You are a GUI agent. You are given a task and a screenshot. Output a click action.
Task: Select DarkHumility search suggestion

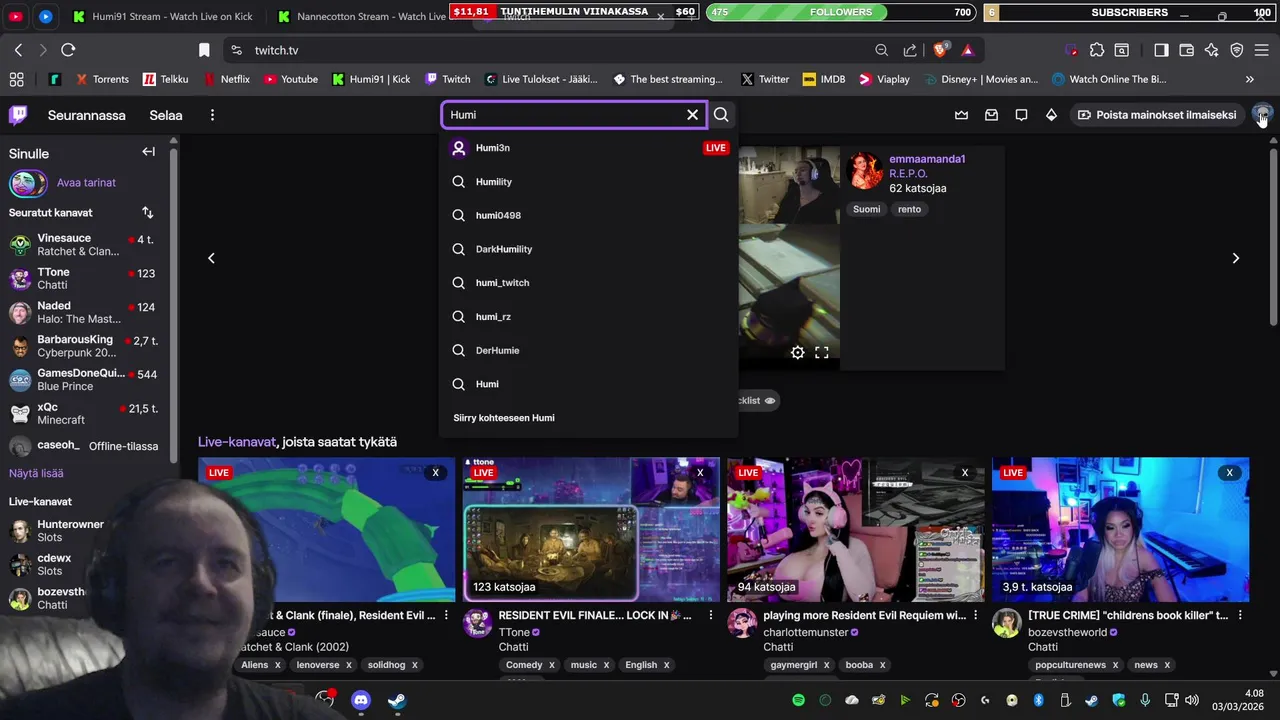(x=589, y=249)
